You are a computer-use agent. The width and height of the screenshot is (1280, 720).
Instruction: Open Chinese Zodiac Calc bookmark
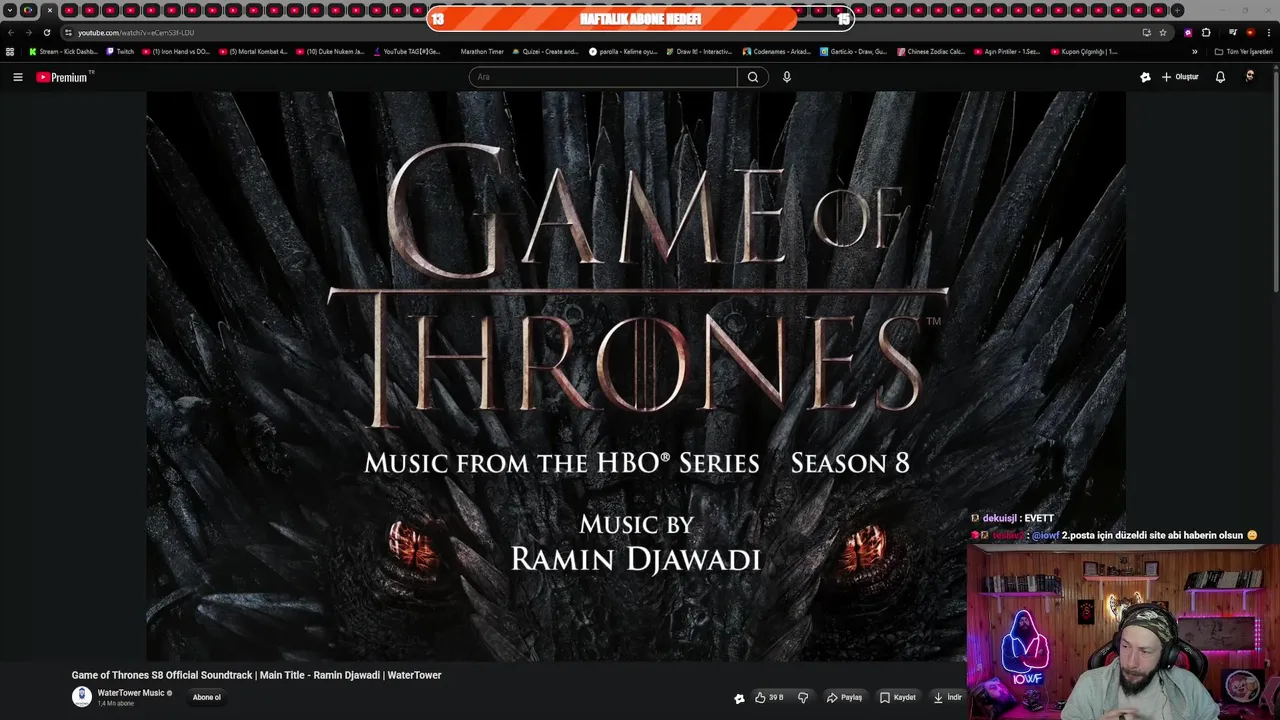pyautogui.click(x=931, y=52)
